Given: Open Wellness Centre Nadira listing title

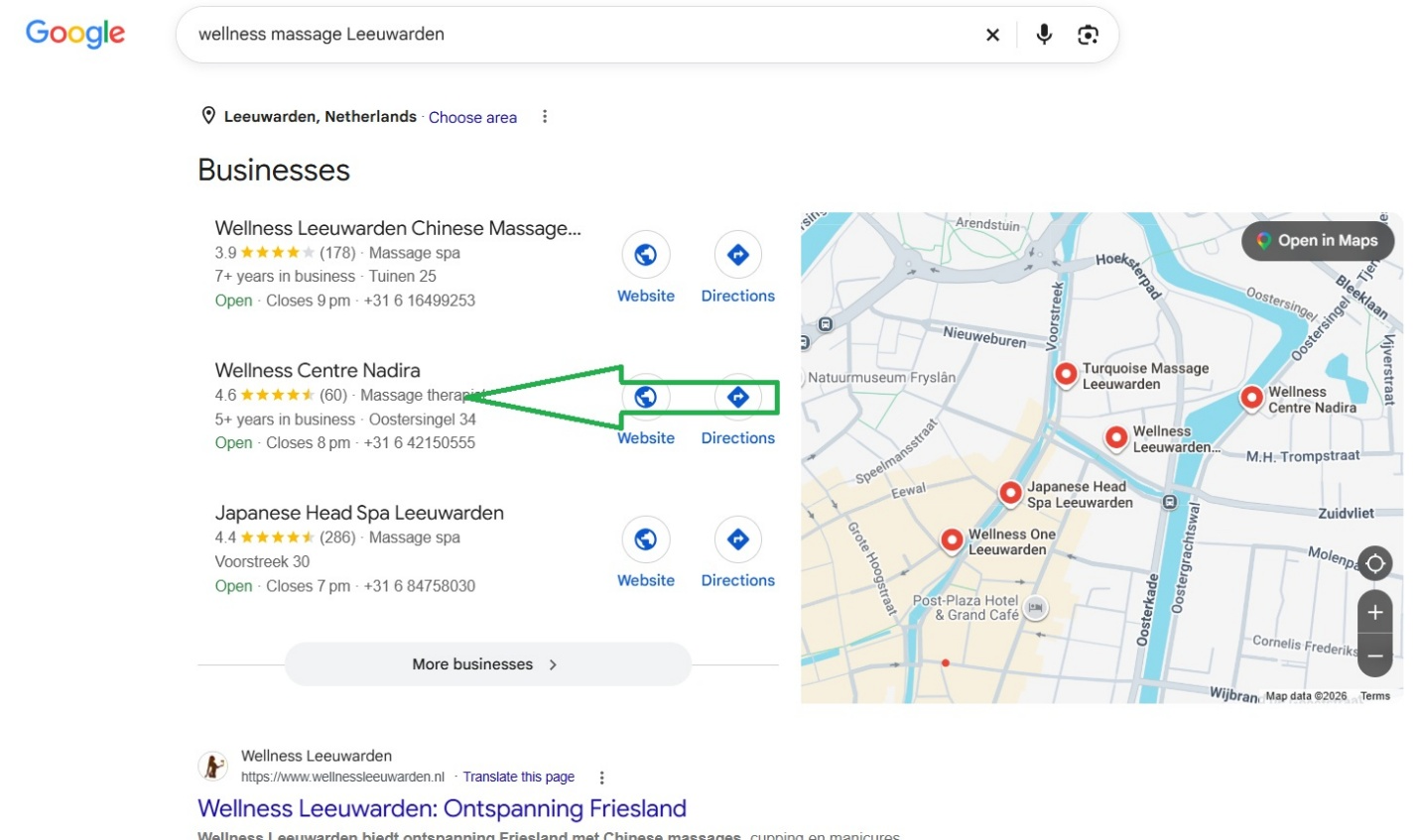Looking at the screenshot, I should pos(318,370).
